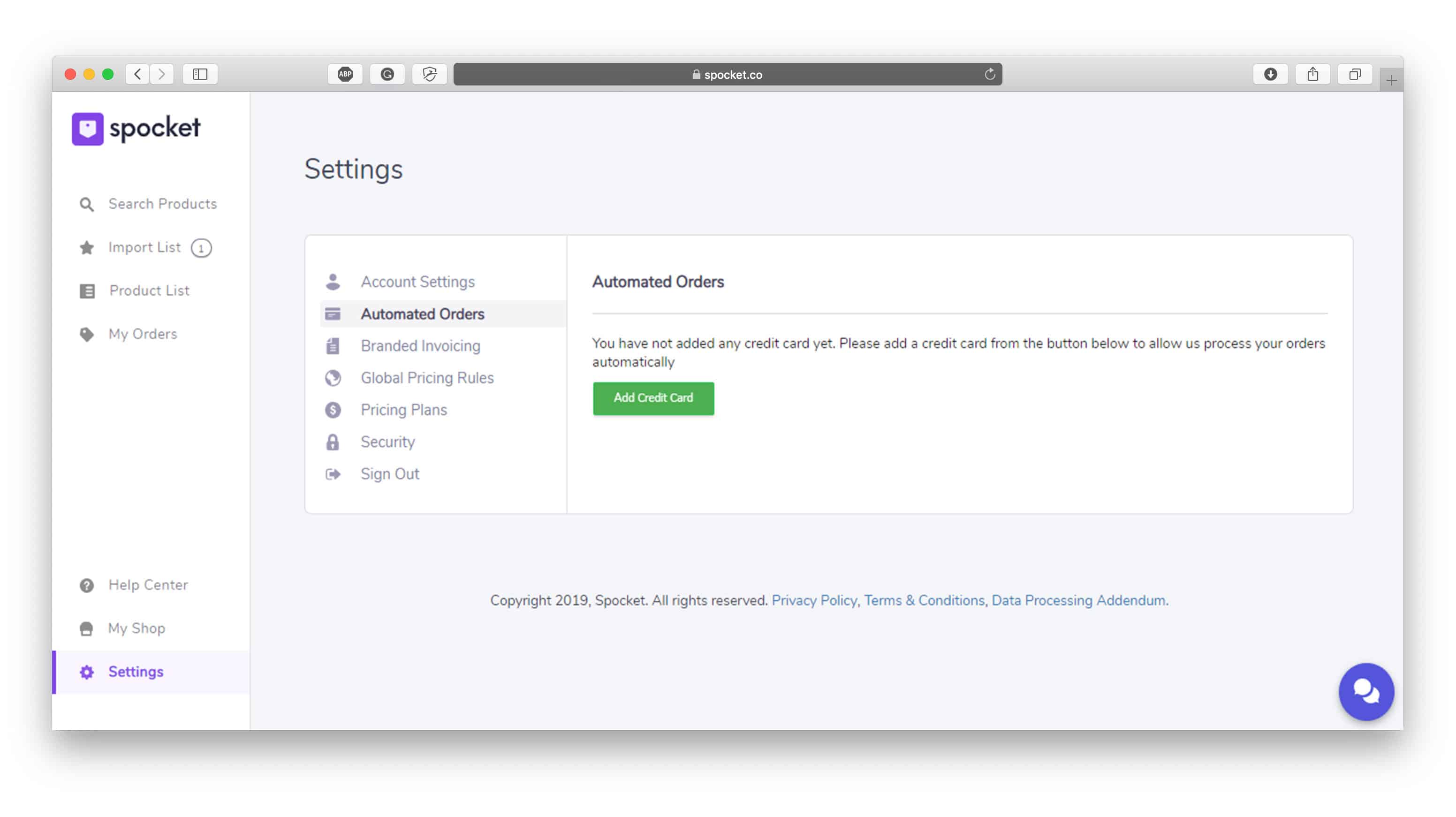
Task: Click the Security lock icon
Action: point(333,442)
